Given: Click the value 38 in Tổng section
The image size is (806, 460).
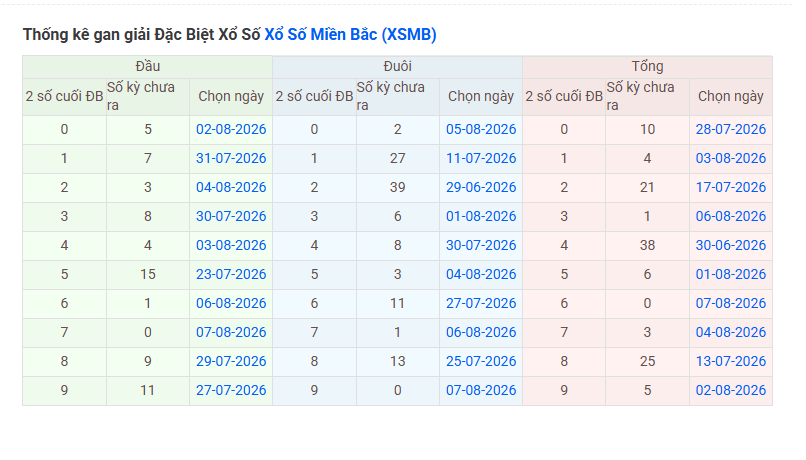Looking at the screenshot, I should point(647,245).
